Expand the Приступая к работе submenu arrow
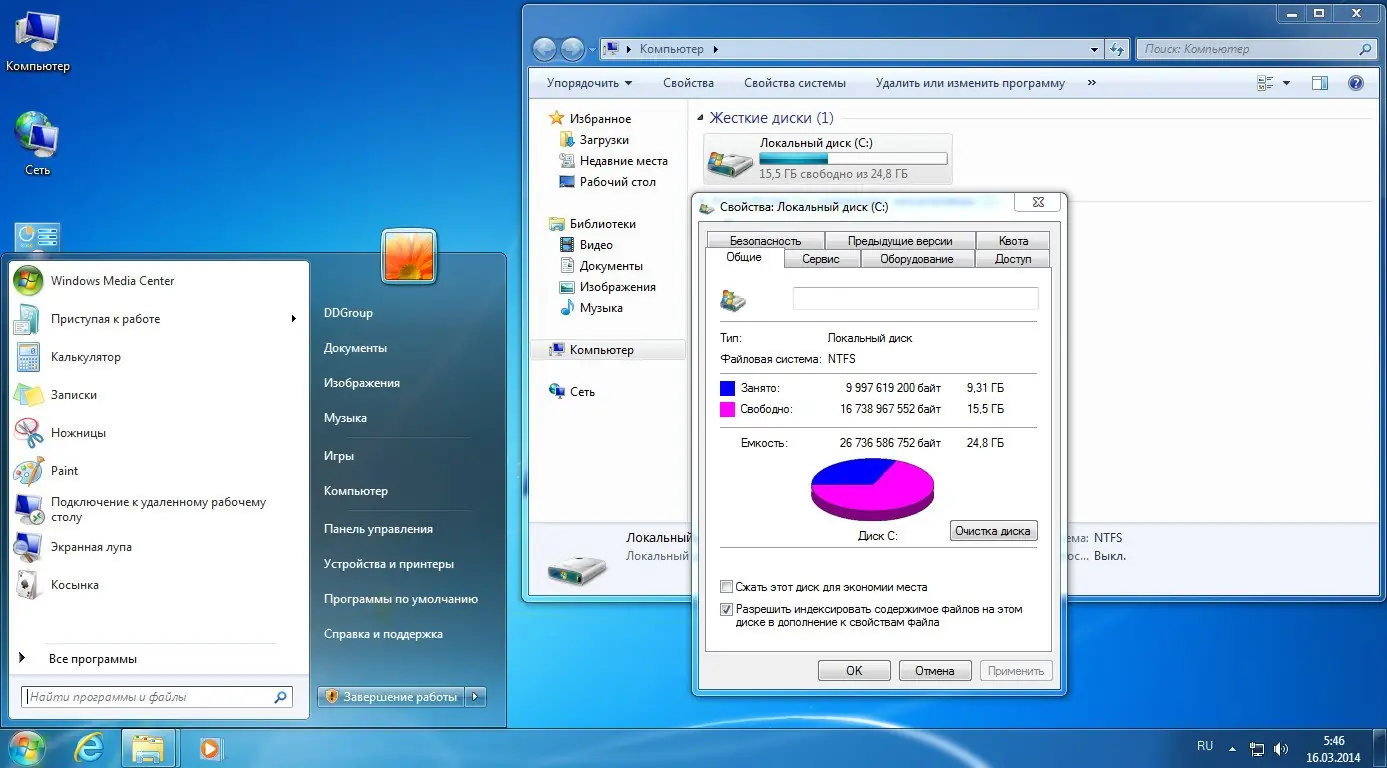The width and height of the screenshot is (1387, 768). (294, 319)
